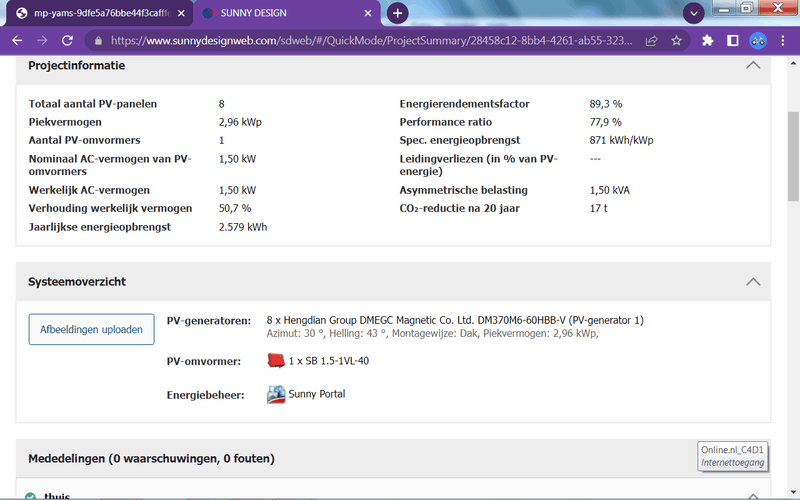Viewport: 800px width, 500px height.
Task: Reload the Sunny Design page
Action: click(67, 41)
